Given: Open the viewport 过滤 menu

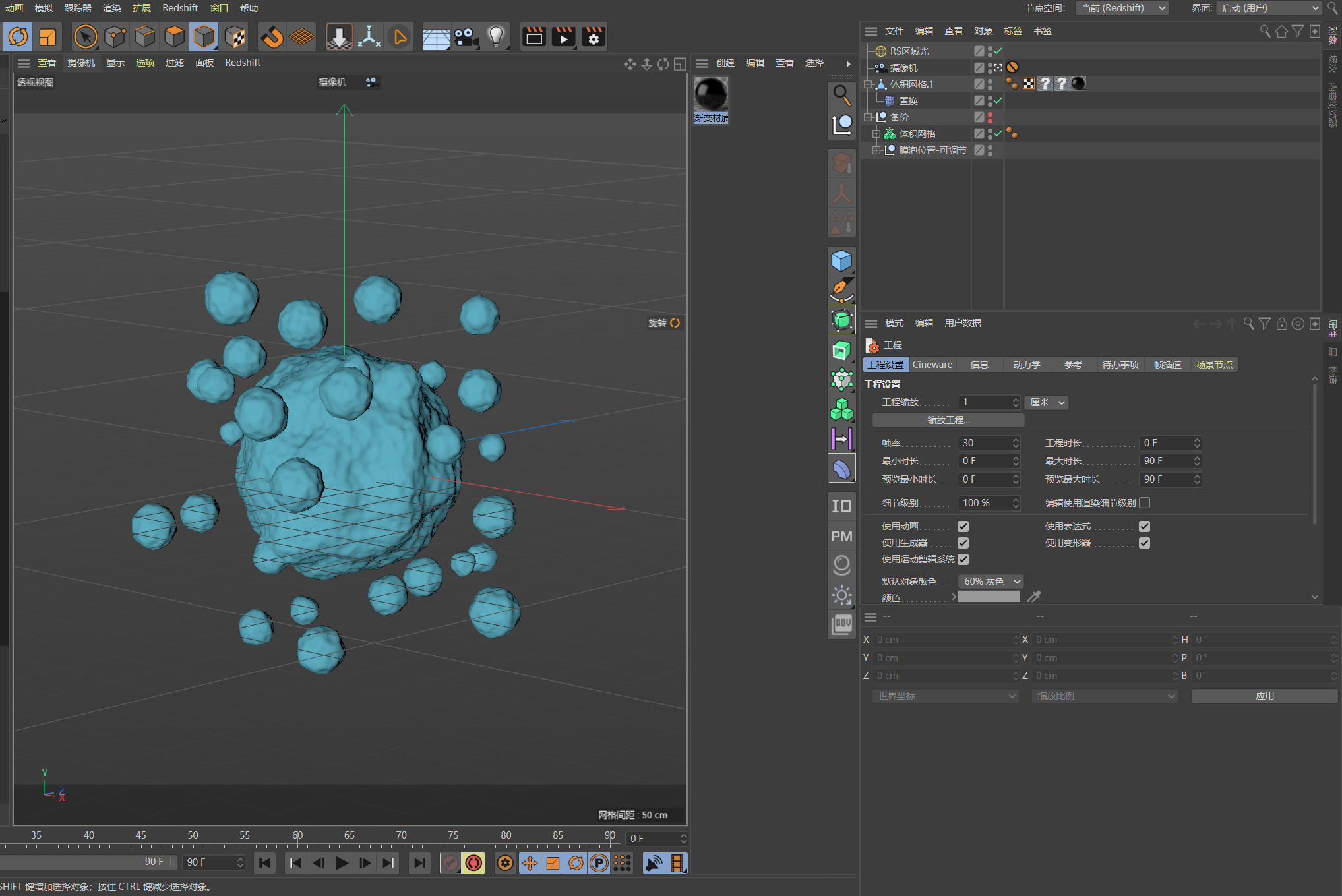Looking at the screenshot, I should 175,63.
